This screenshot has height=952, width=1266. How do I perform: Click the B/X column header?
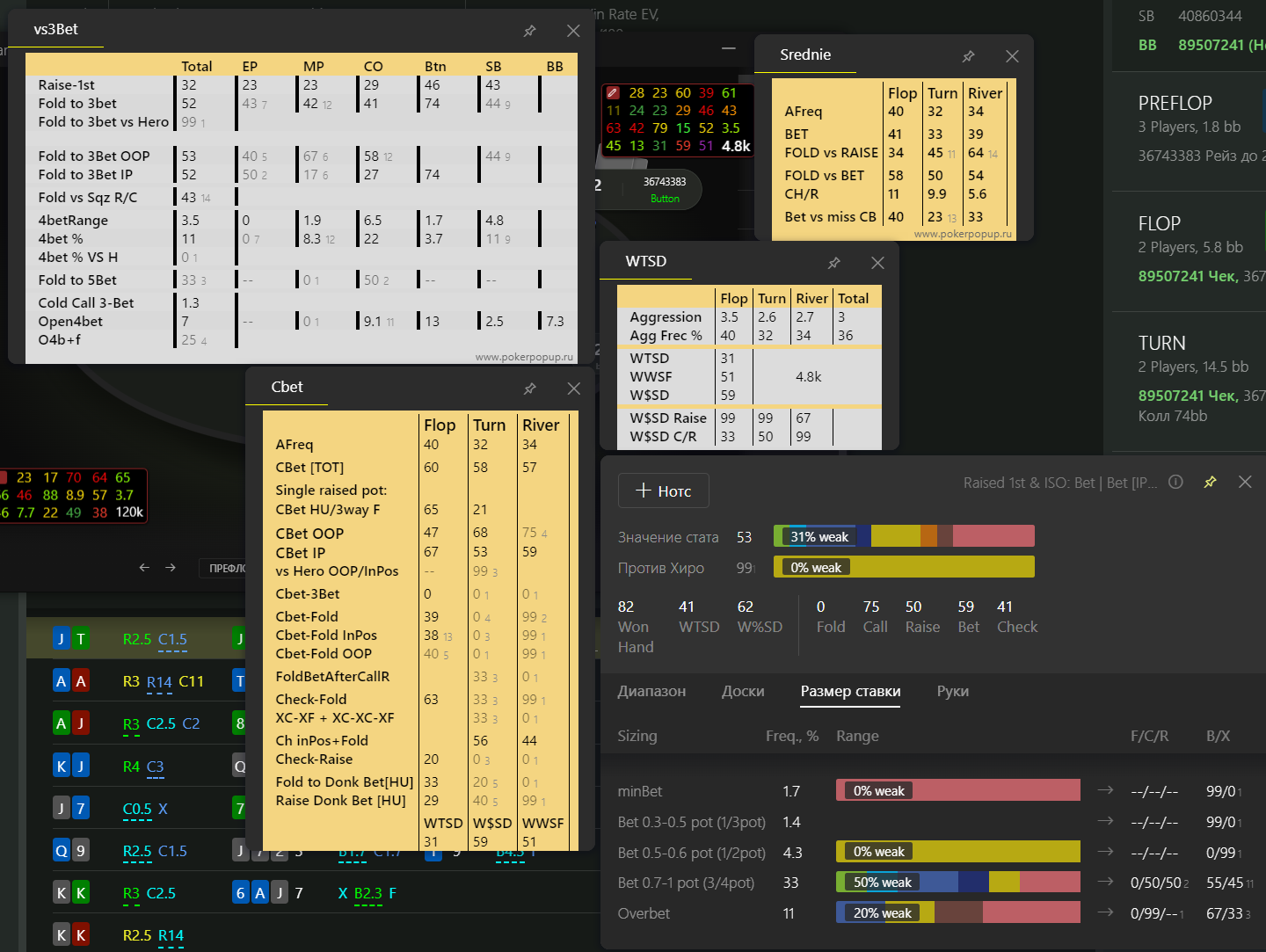(x=1218, y=736)
